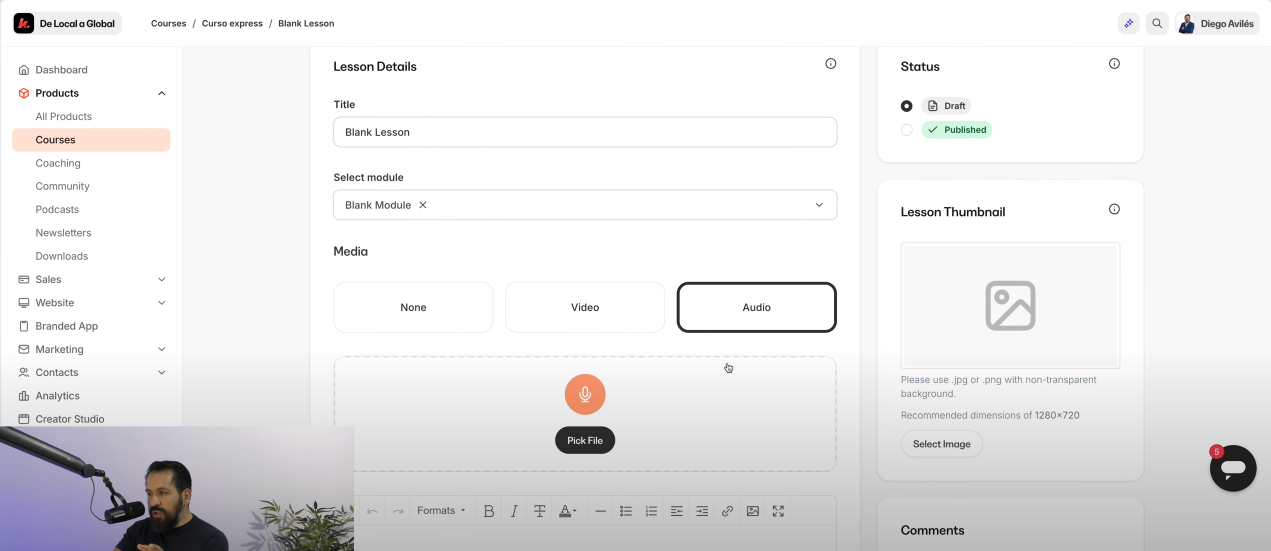1271x551 pixels.
Task: Decrease indent in the editor
Action: click(x=676, y=511)
